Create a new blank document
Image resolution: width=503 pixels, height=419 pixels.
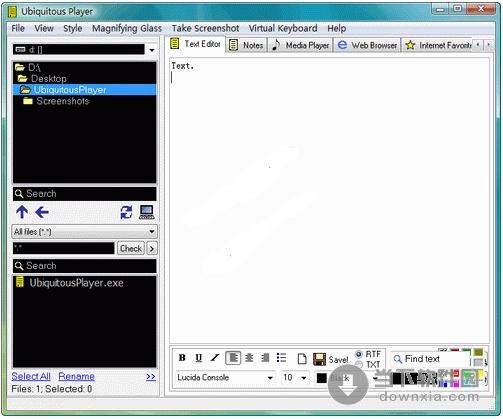tap(302, 359)
